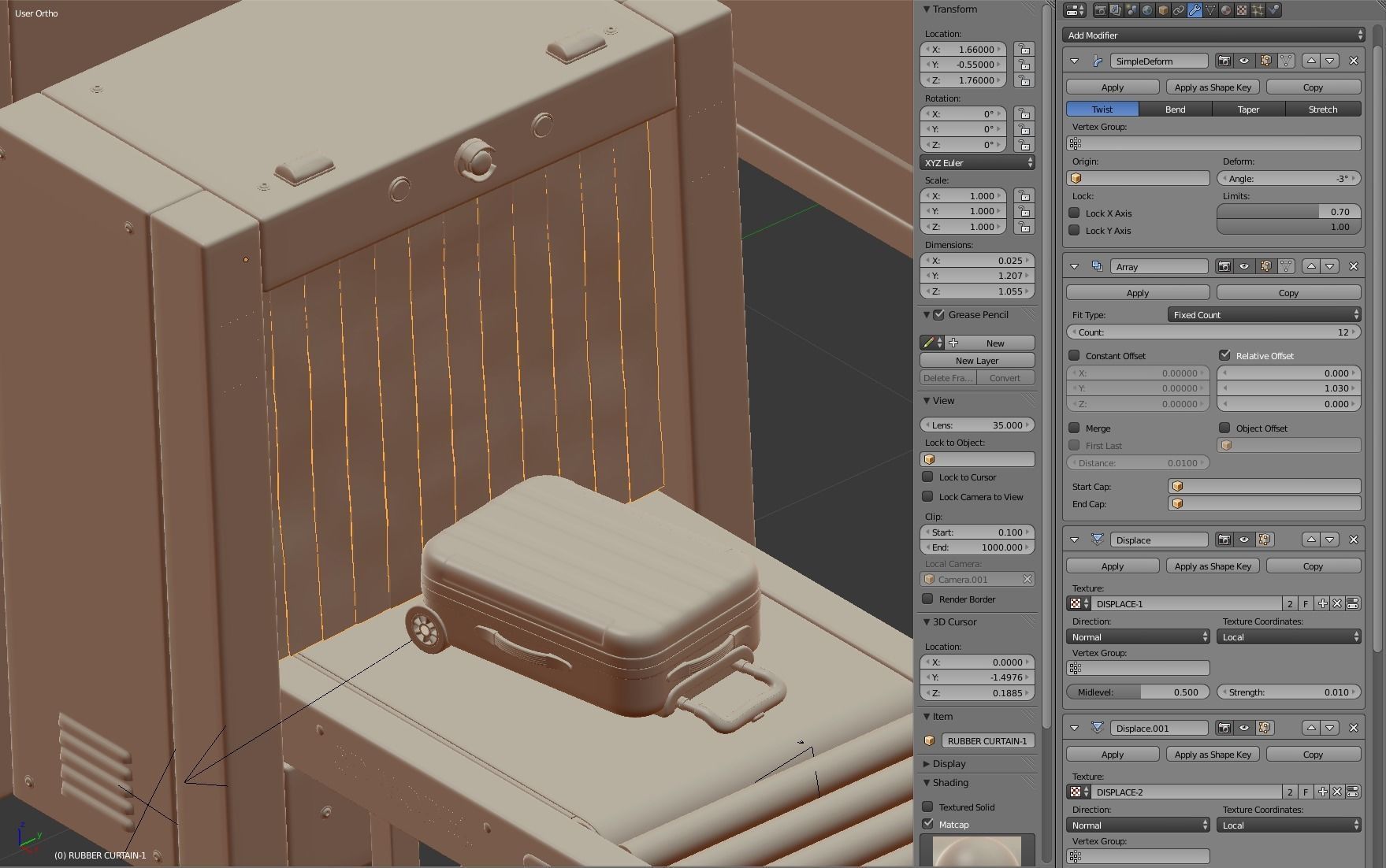The image size is (1386, 868).
Task: Open the Scene properties tab
Action: (1131, 10)
